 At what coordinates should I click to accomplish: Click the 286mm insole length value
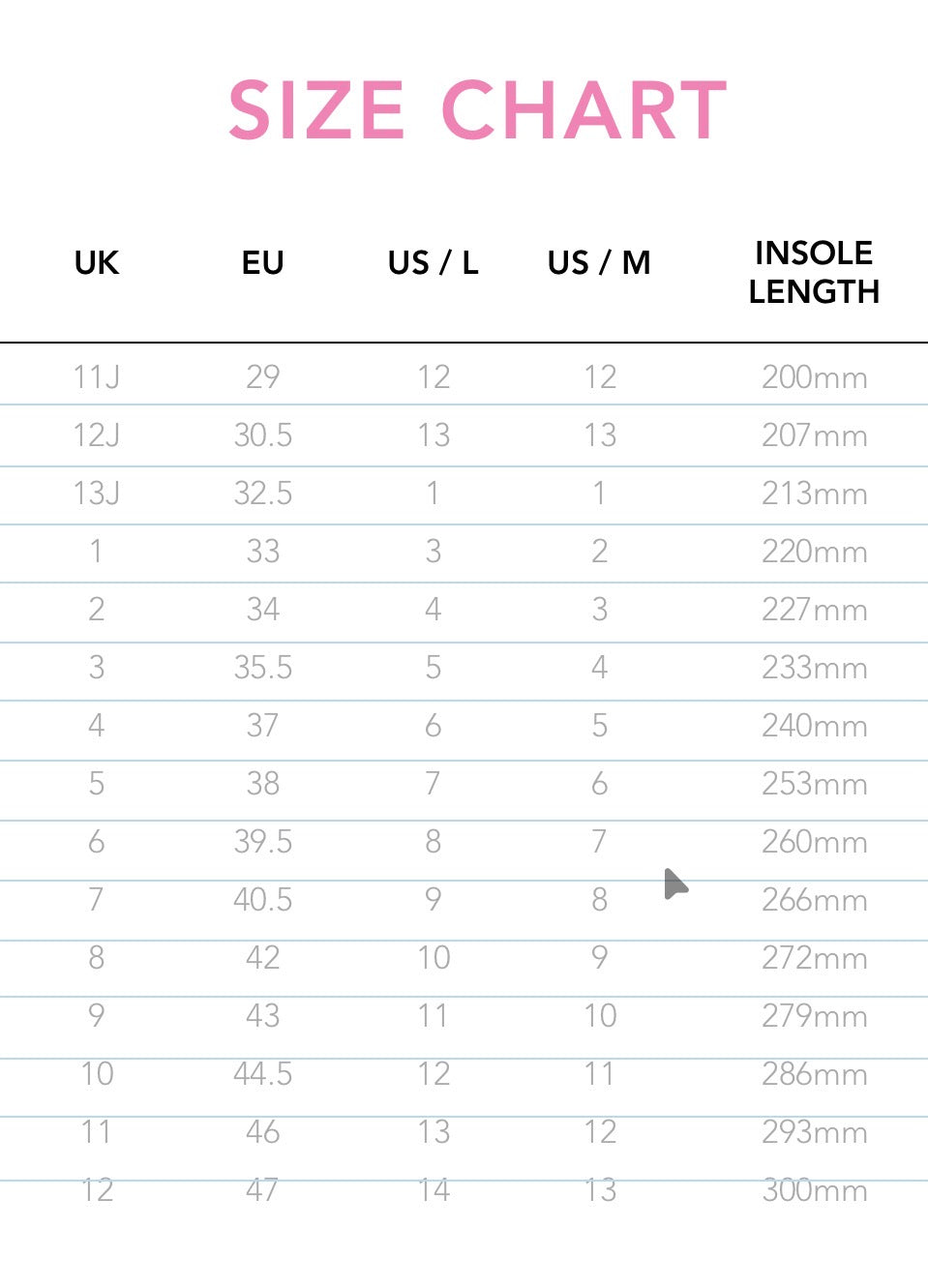[x=814, y=1074]
